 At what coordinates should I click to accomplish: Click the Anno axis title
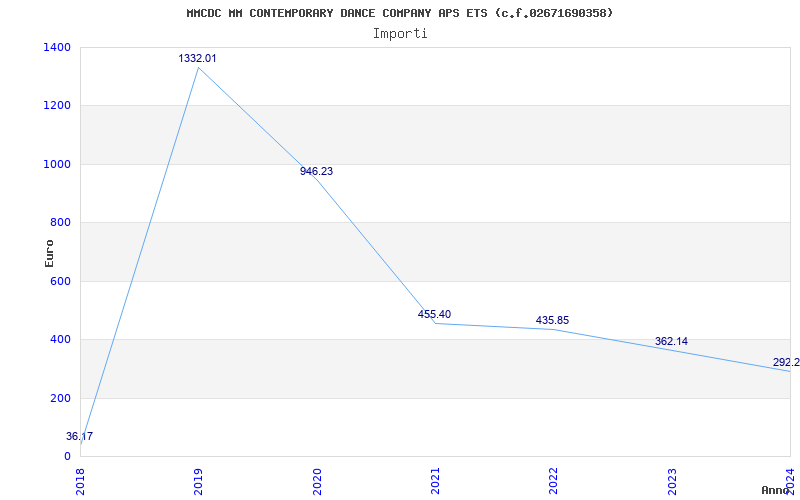click(x=775, y=490)
